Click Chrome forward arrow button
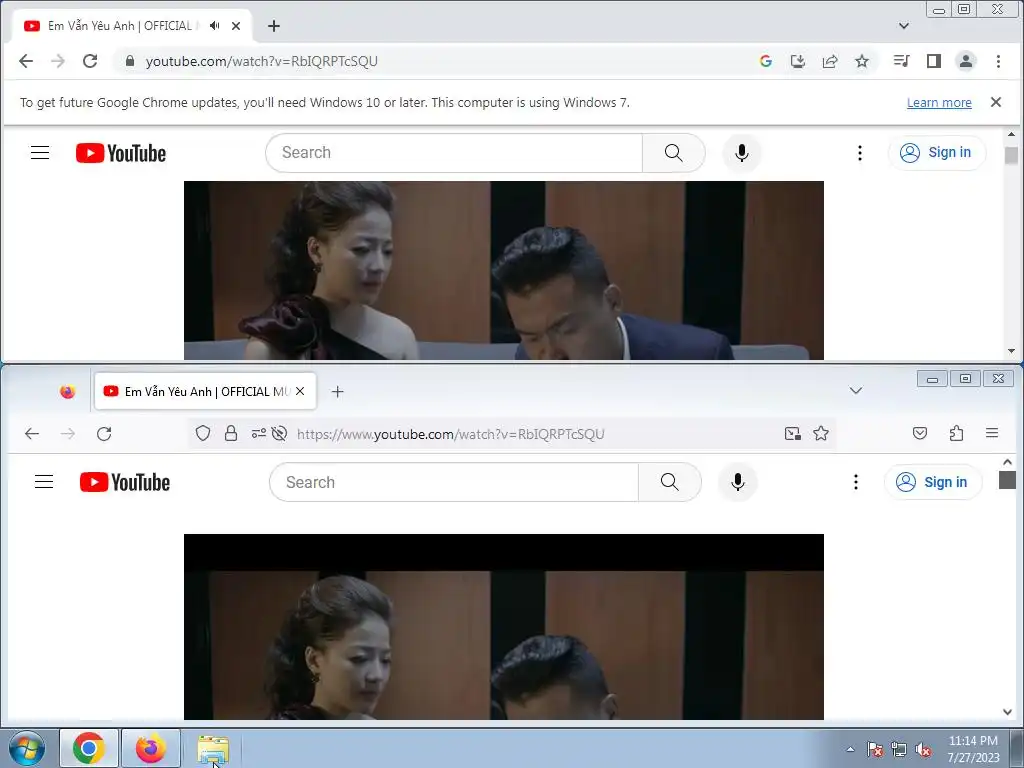Viewport: 1024px width, 768px height. click(x=57, y=61)
